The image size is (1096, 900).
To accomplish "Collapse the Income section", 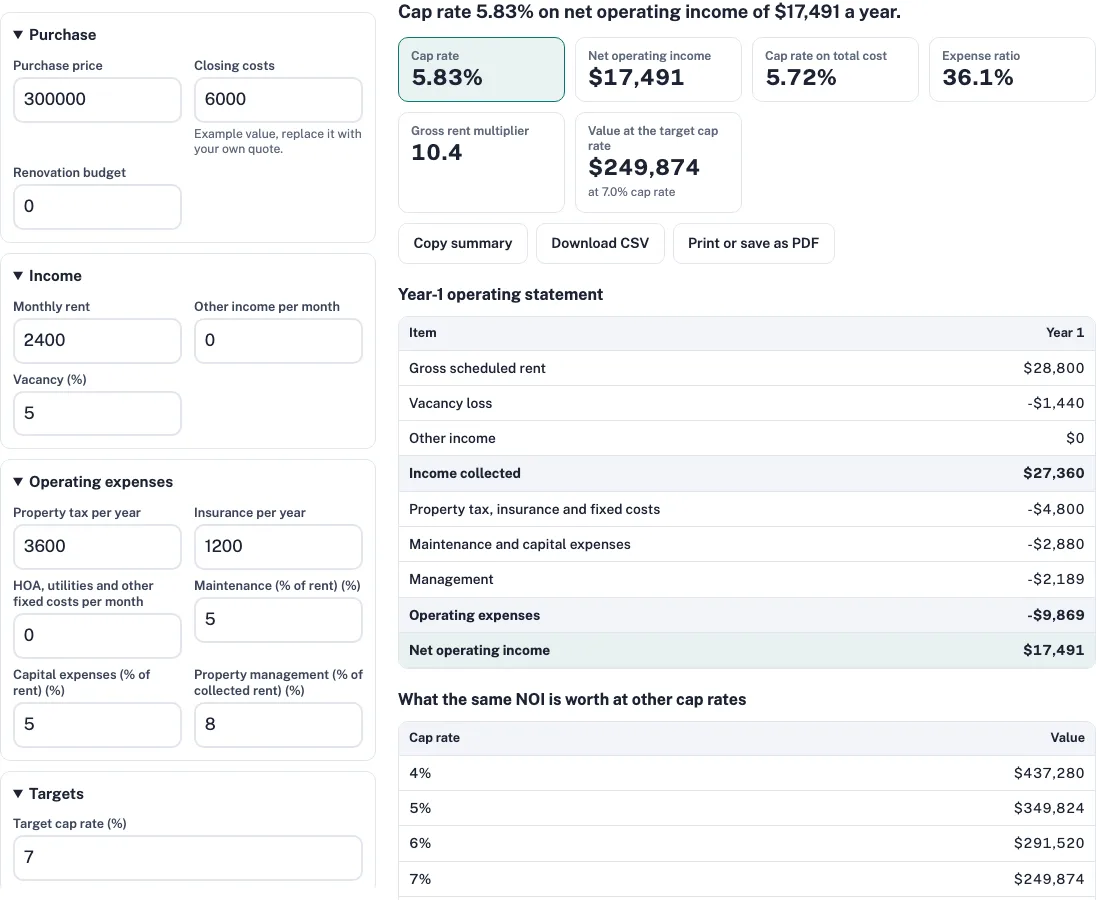I will point(48,276).
